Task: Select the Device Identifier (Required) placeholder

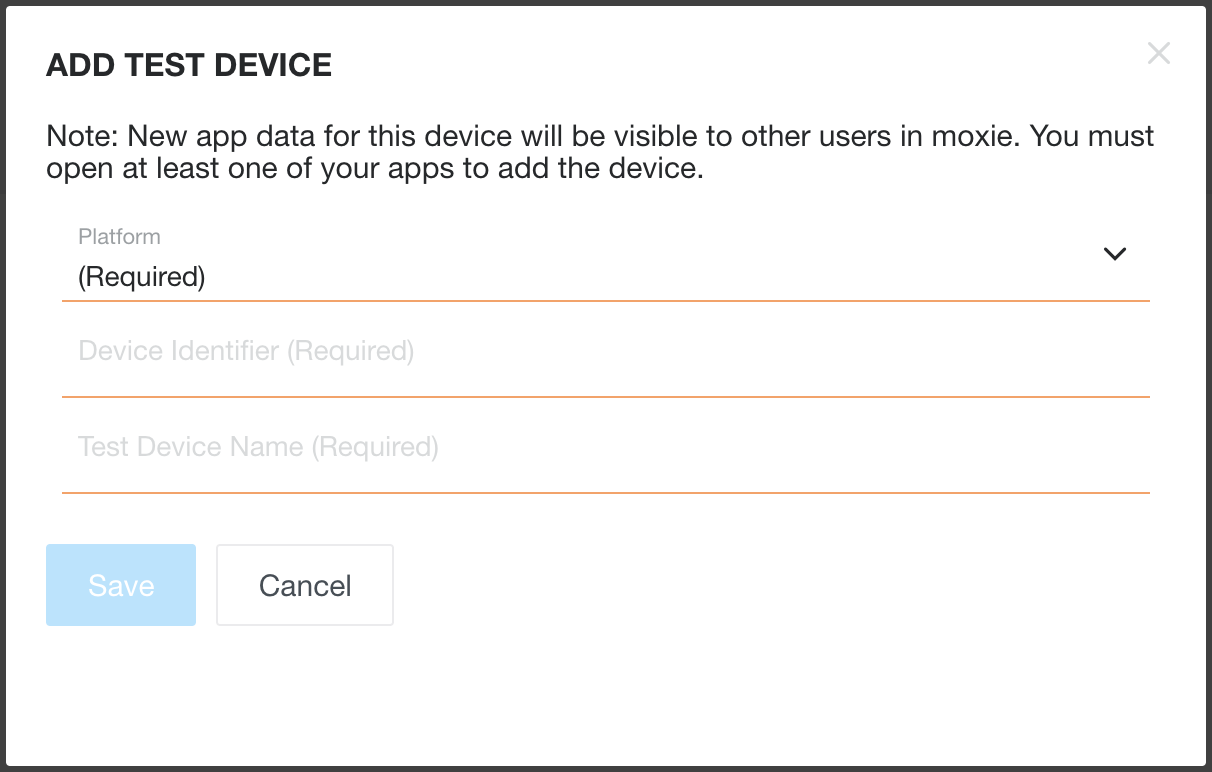Action: pos(246,352)
